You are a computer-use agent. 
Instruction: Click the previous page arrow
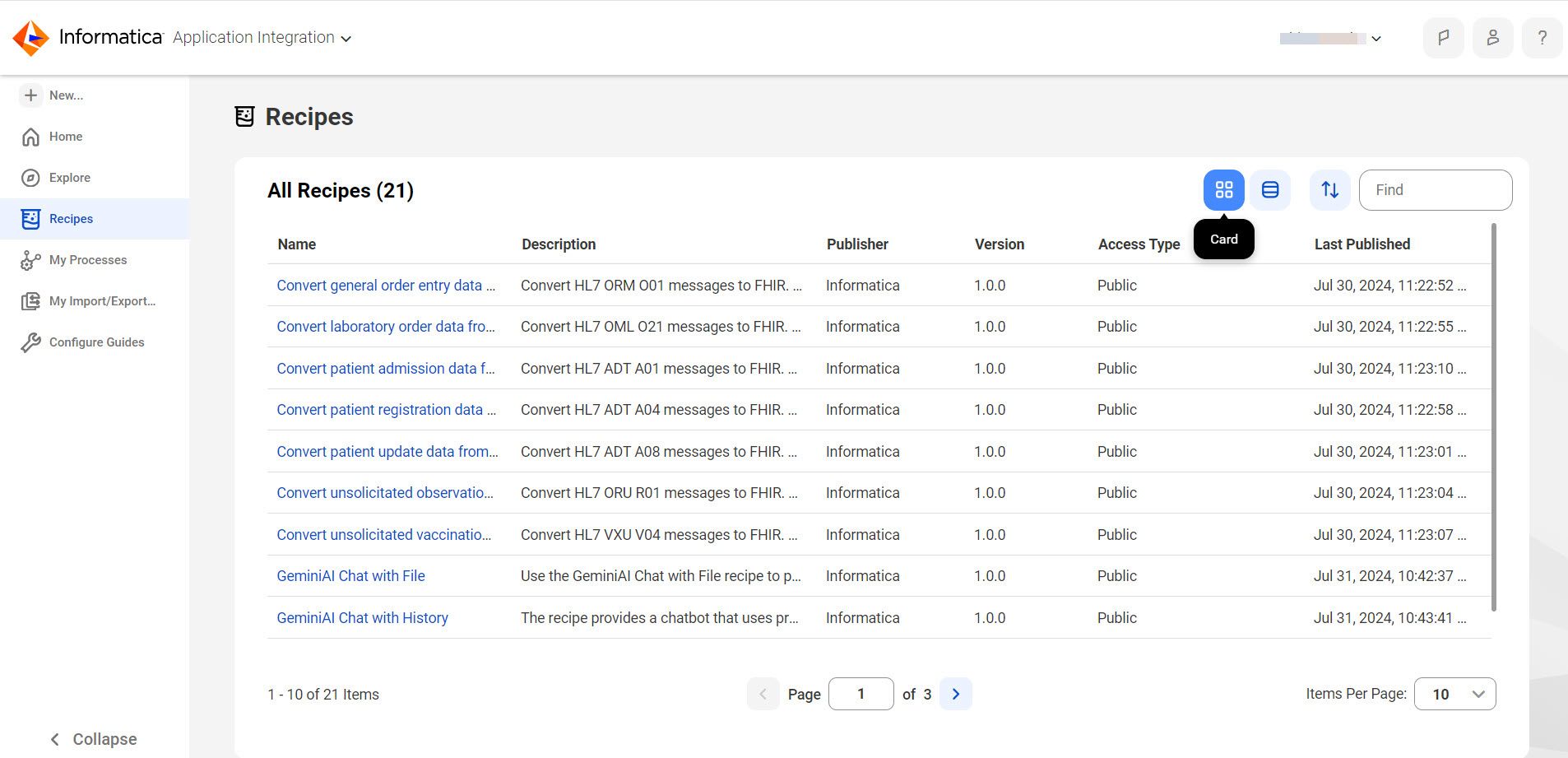pyautogui.click(x=763, y=694)
